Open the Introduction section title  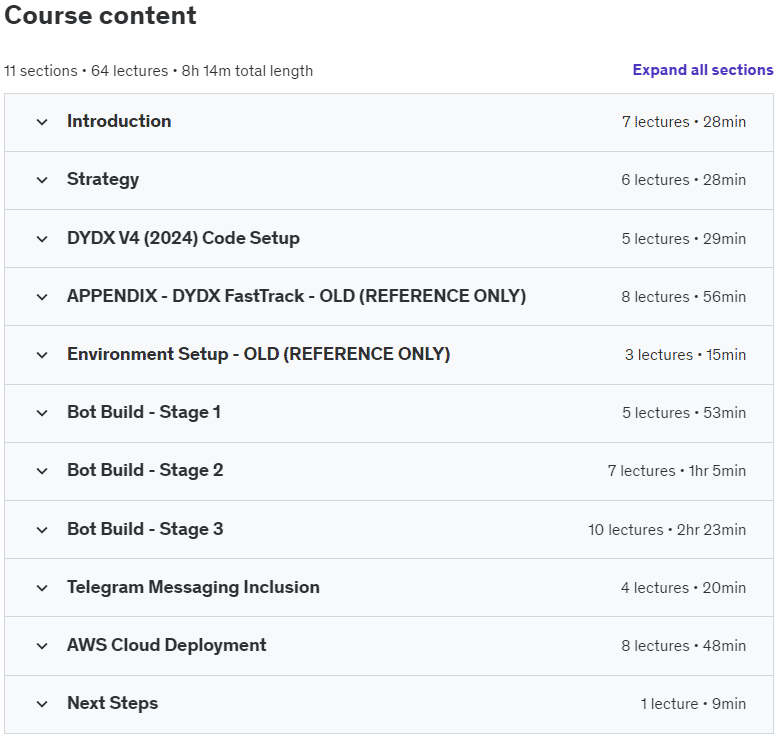click(x=119, y=121)
